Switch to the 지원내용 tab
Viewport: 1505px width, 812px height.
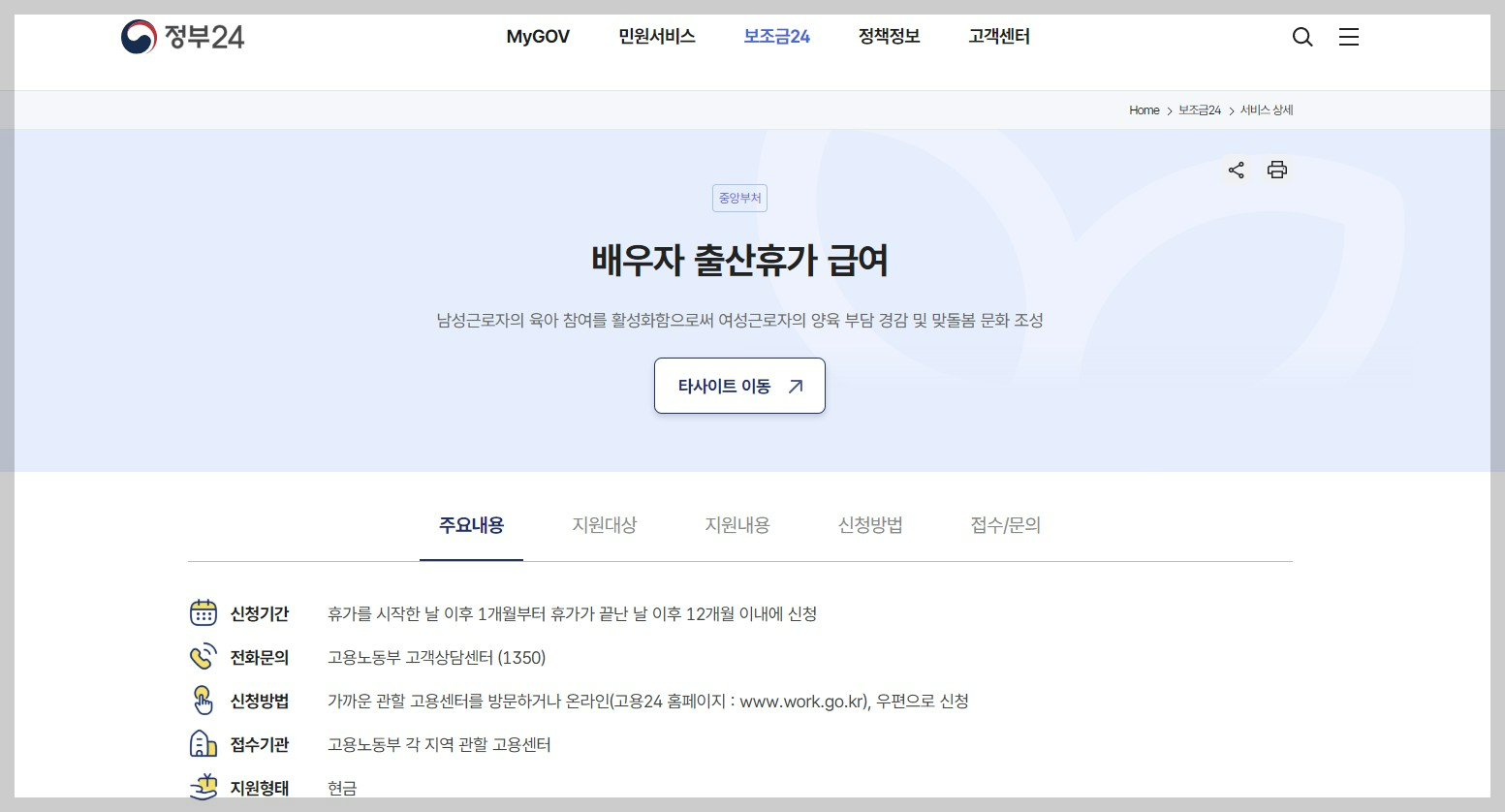[737, 525]
